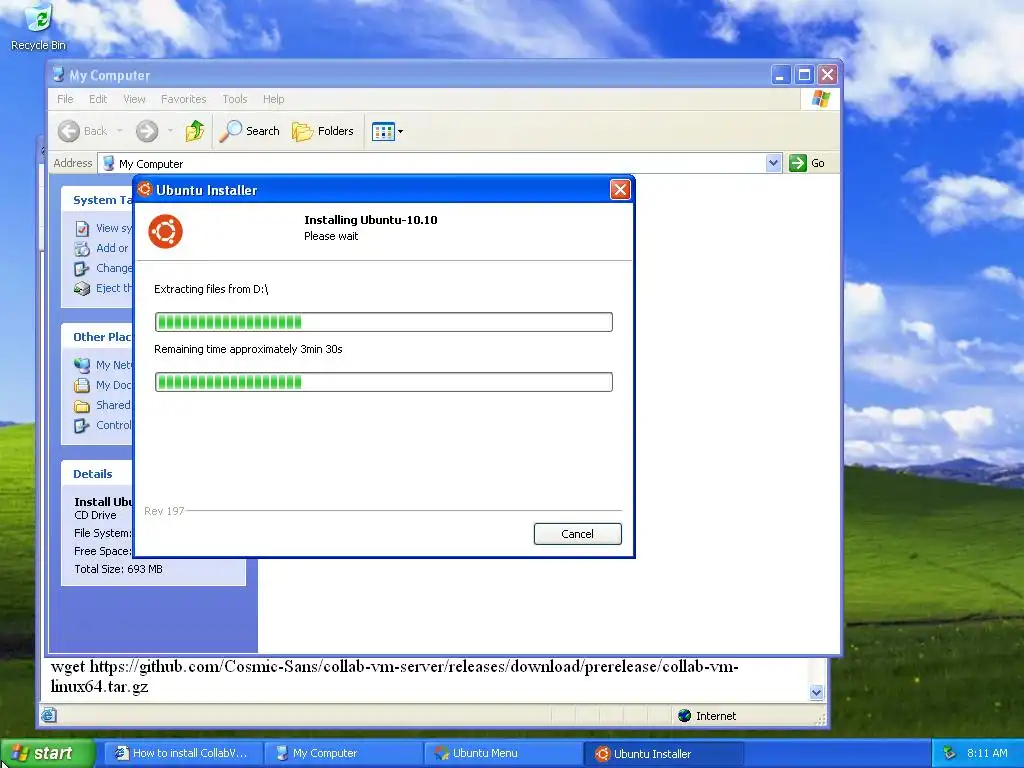This screenshot has height=768, width=1024.
Task: Click the Add or remove programs icon
Action: click(82, 248)
